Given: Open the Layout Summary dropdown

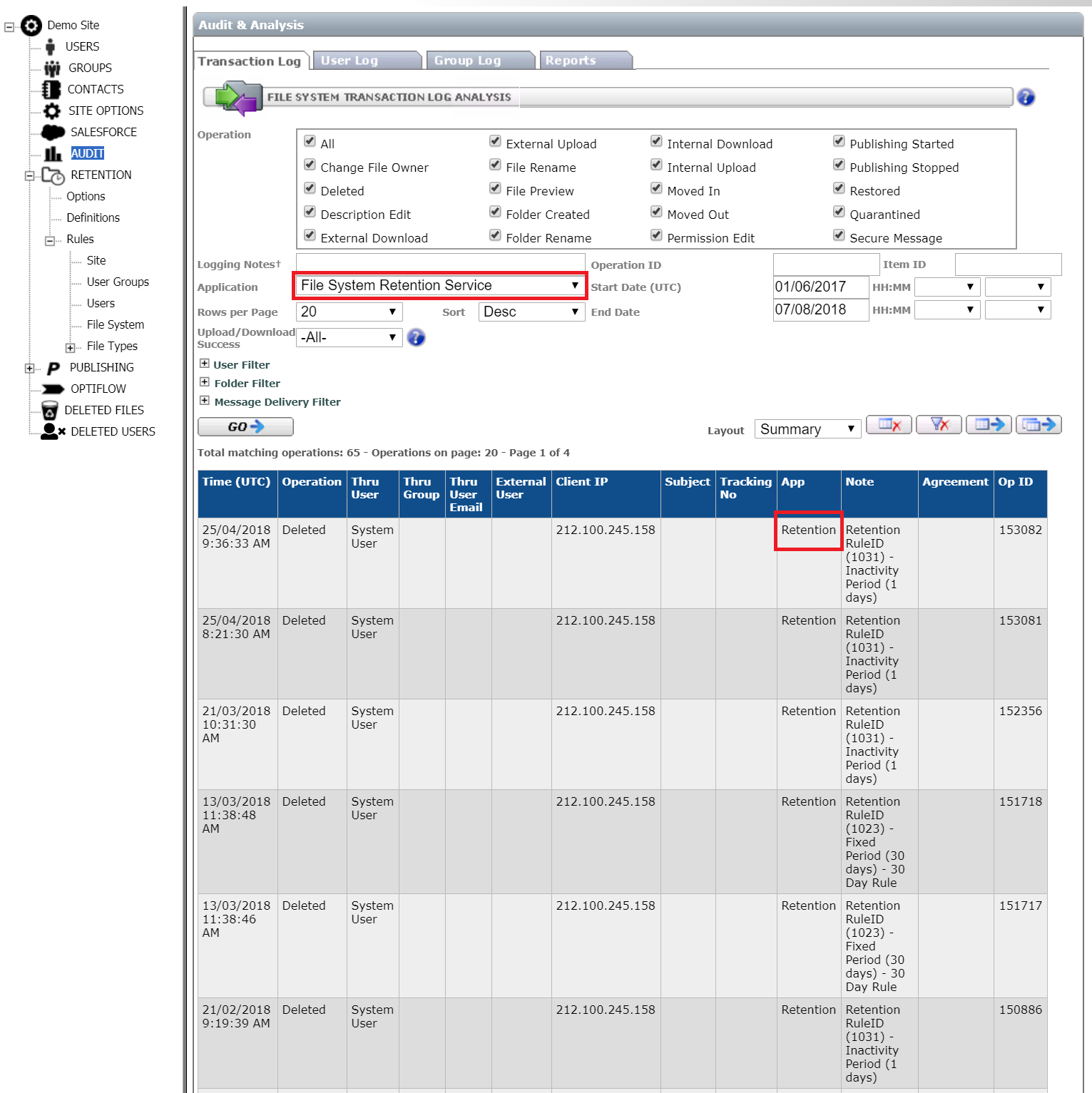Looking at the screenshot, I should [807, 429].
